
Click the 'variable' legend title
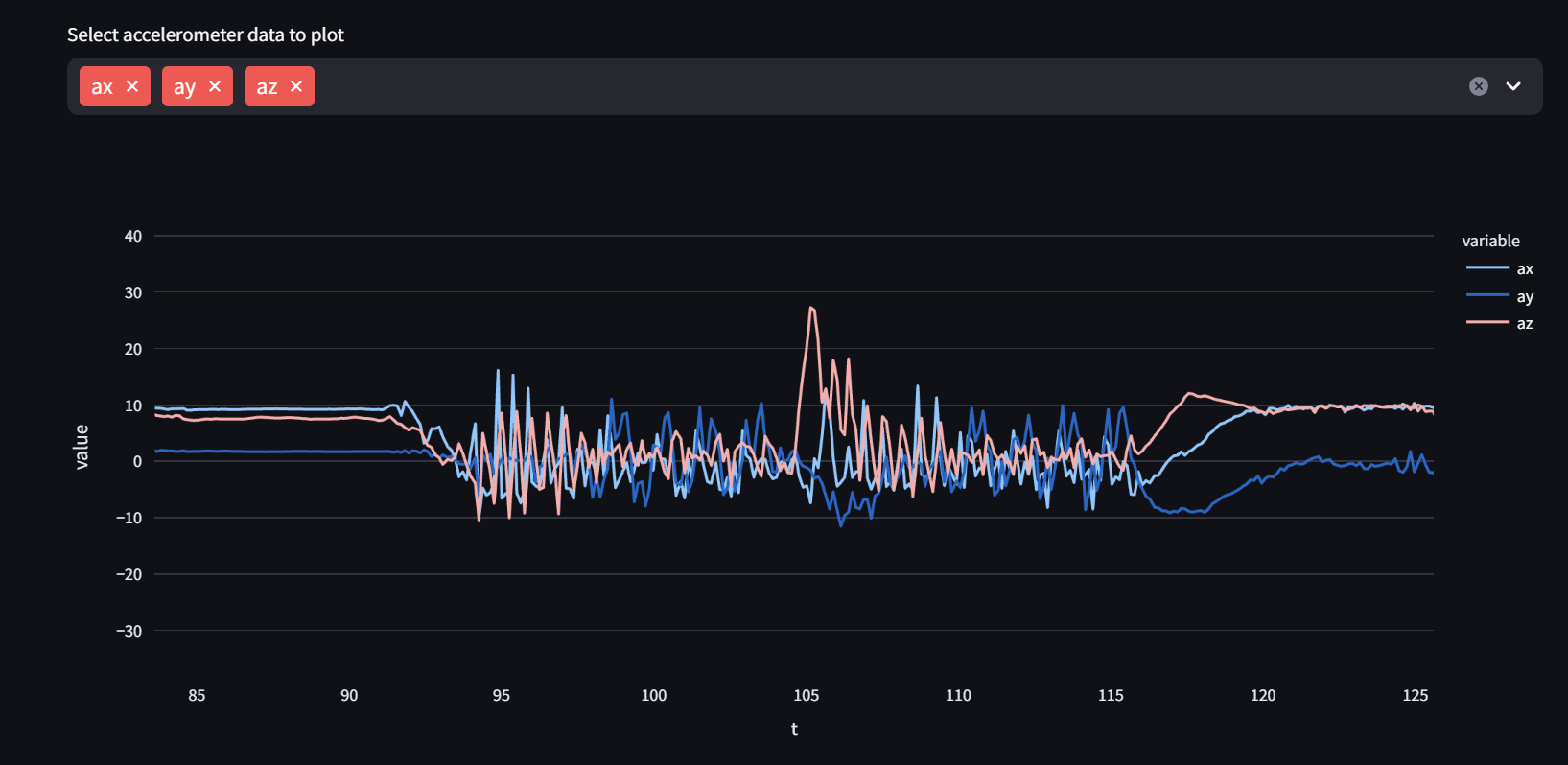point(1490,242)
